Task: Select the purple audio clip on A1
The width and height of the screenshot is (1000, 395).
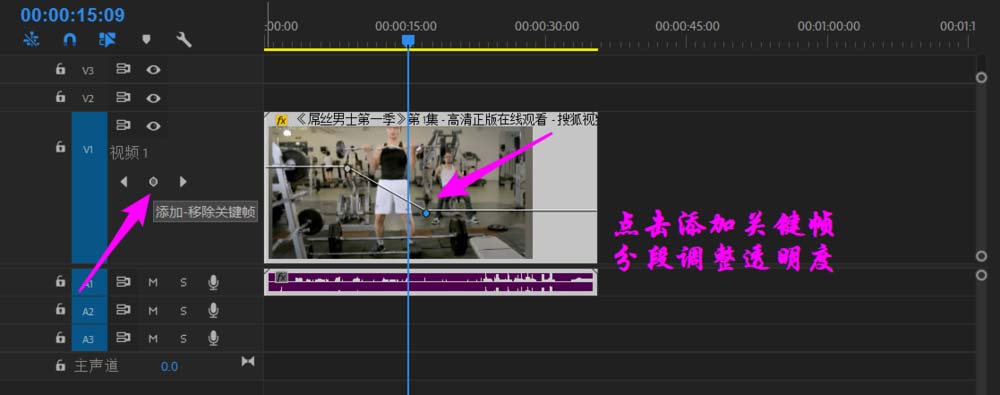Action: point(430,282)
